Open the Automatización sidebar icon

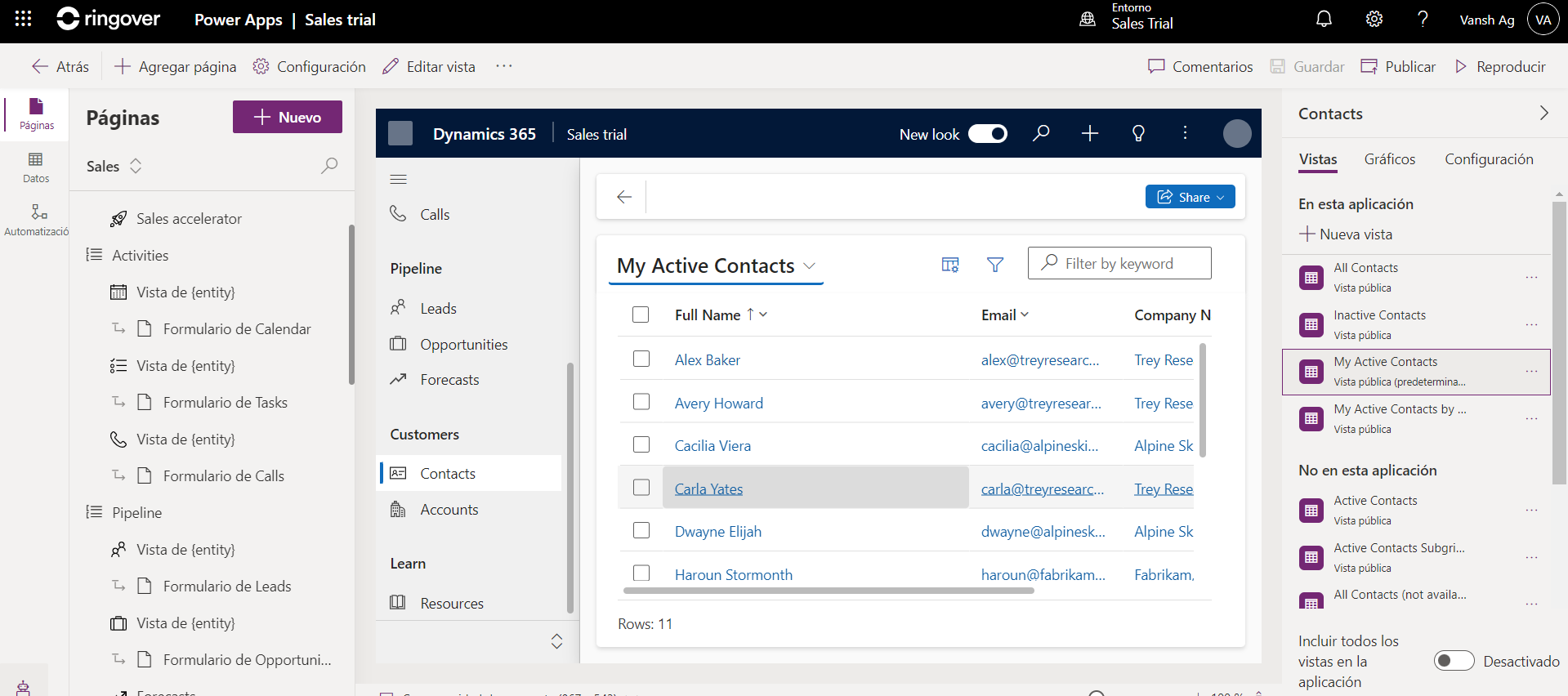(x=36, y=221)
